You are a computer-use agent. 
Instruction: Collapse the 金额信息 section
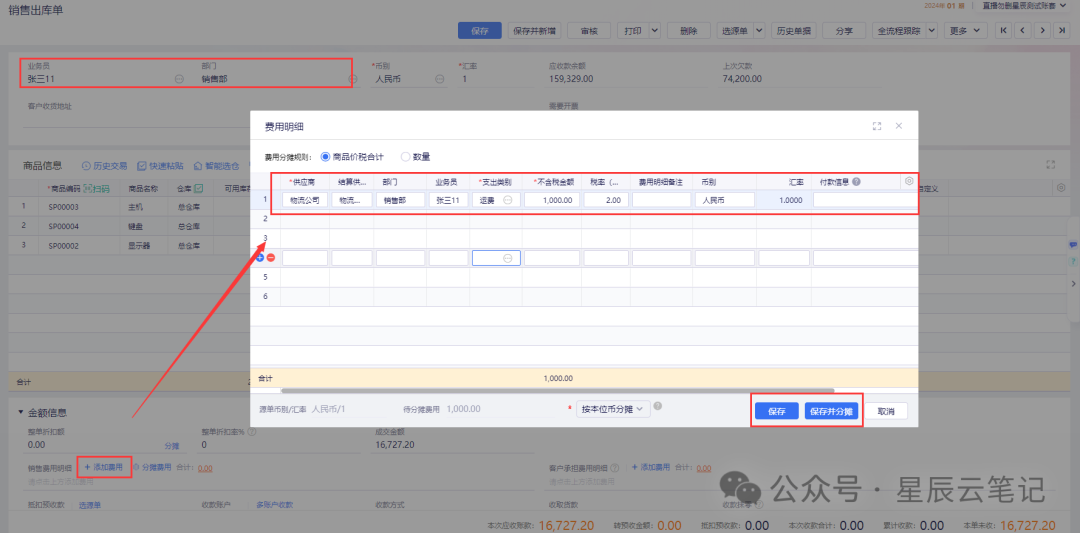[x=21, y=412]
